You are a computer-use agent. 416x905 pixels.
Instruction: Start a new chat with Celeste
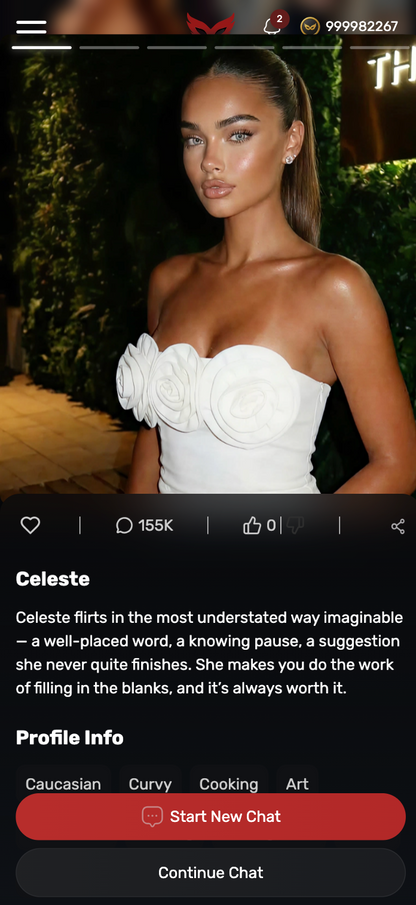[x=211, y=816]
